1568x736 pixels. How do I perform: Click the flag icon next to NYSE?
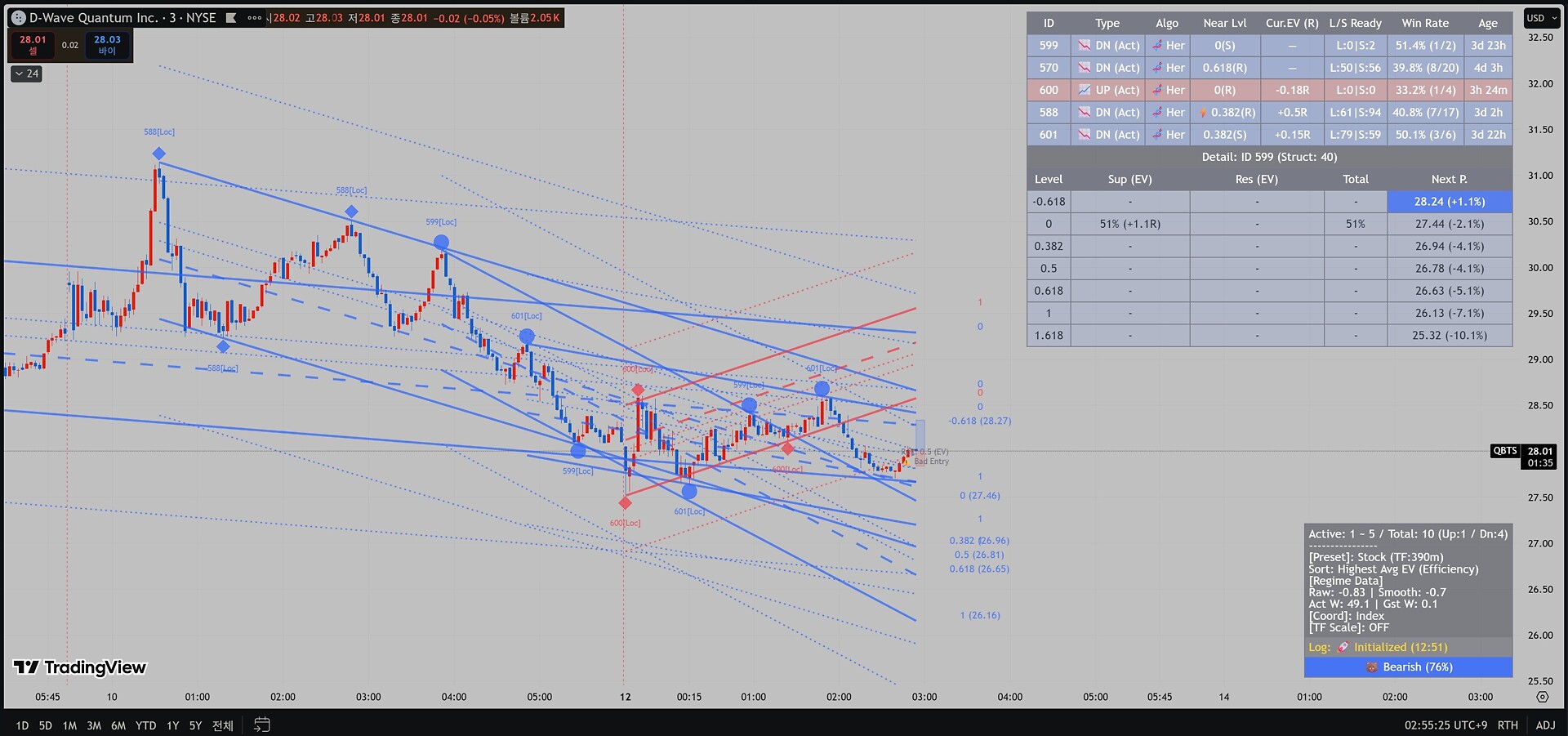click(x=231, y=18)
